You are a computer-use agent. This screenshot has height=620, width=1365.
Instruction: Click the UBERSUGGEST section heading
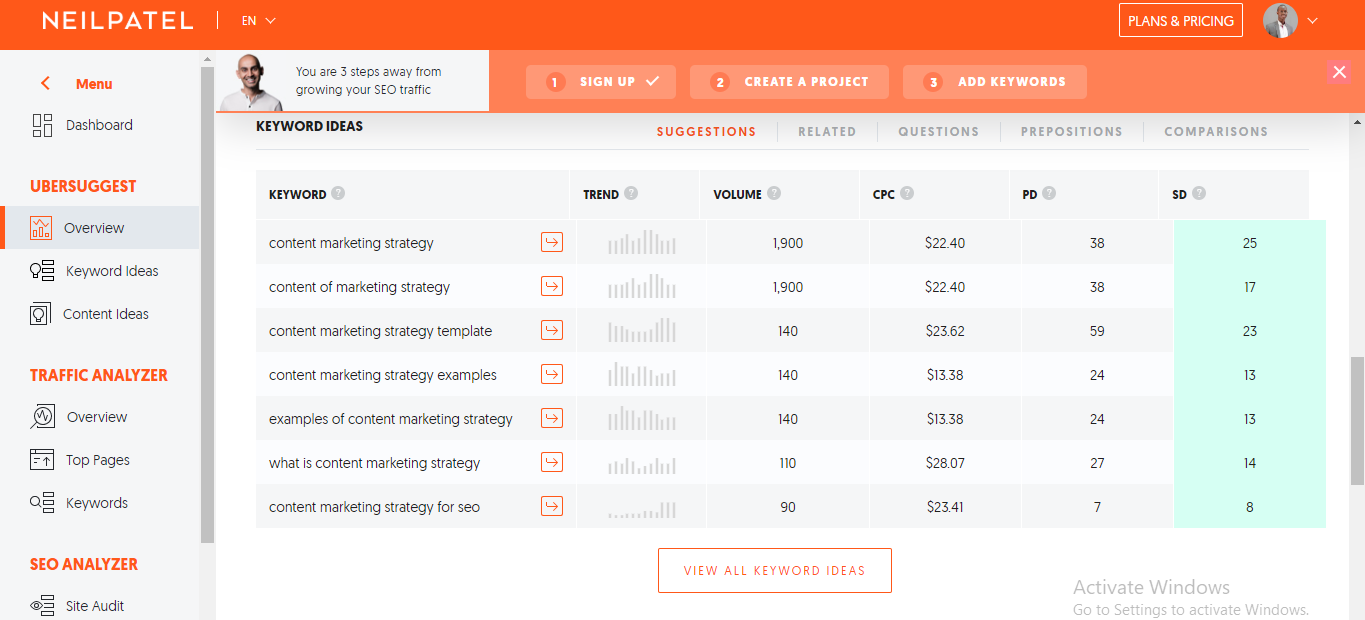(83, 186)
